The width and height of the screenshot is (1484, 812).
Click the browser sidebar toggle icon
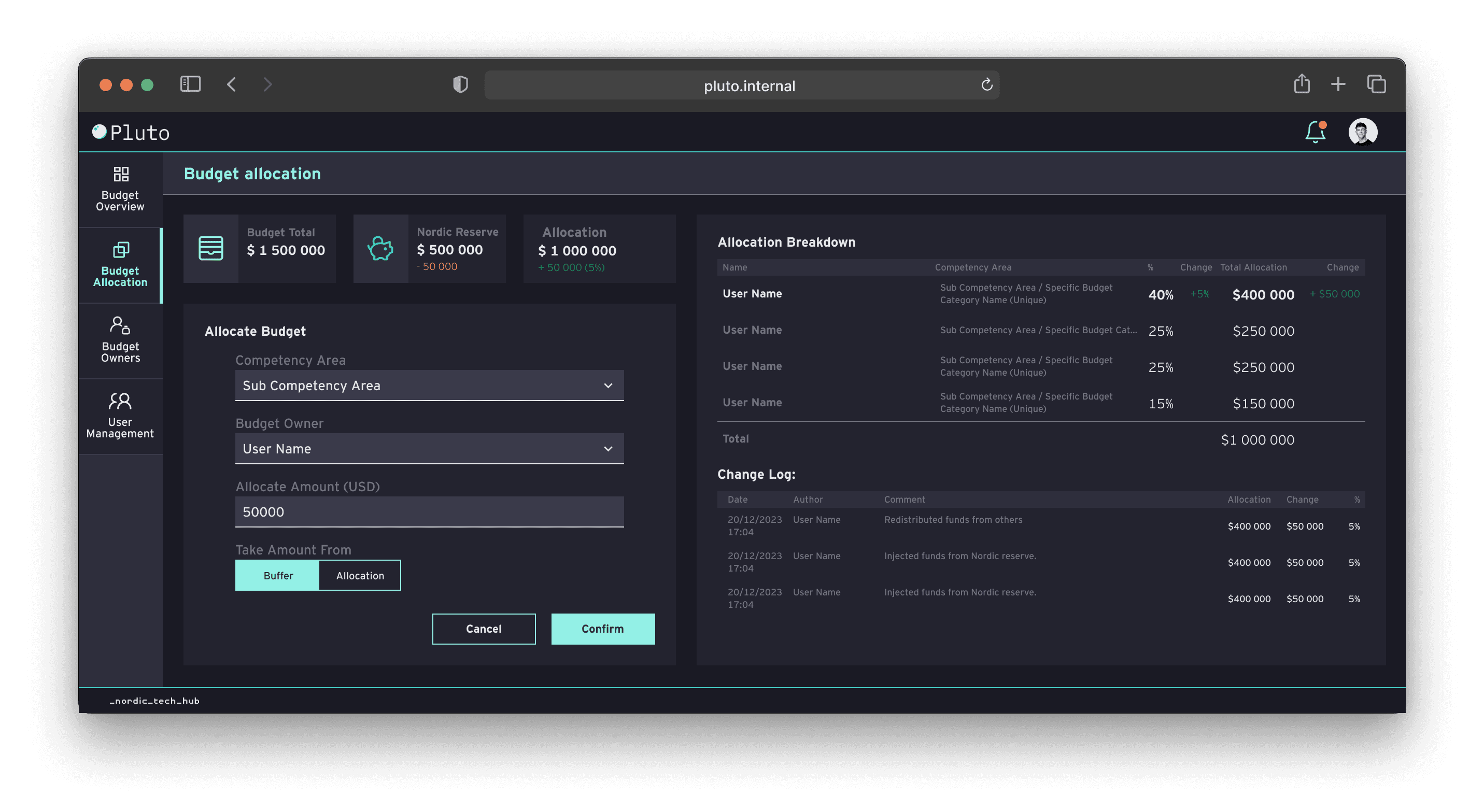coord(190,84)
